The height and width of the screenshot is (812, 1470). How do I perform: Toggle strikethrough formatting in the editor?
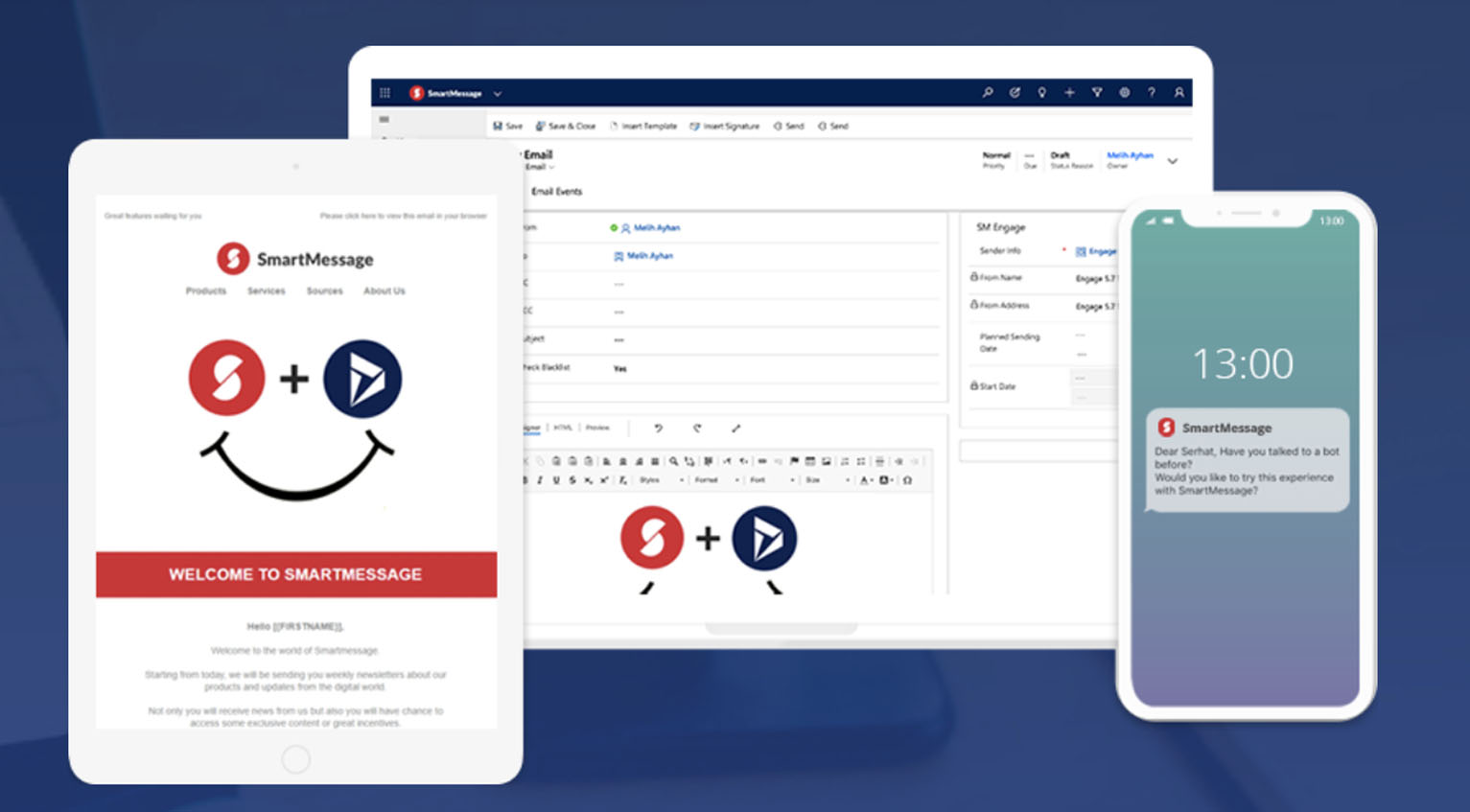click(x=572, y=480)
